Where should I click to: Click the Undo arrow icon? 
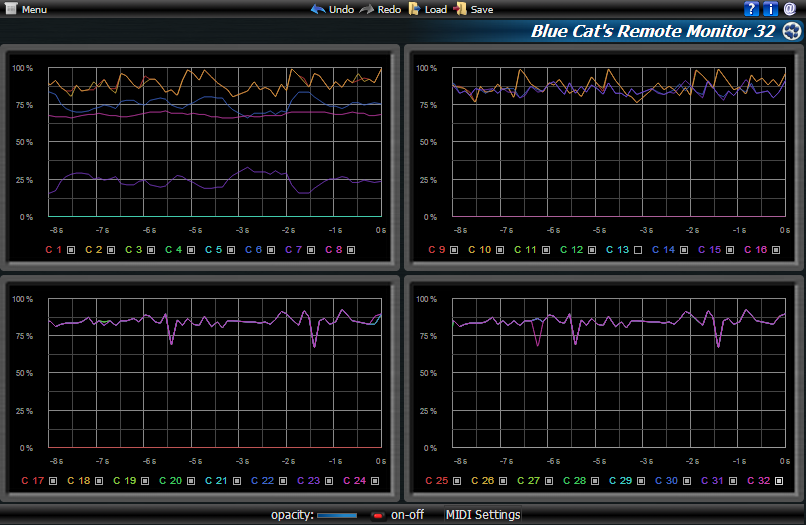(318, 9)
